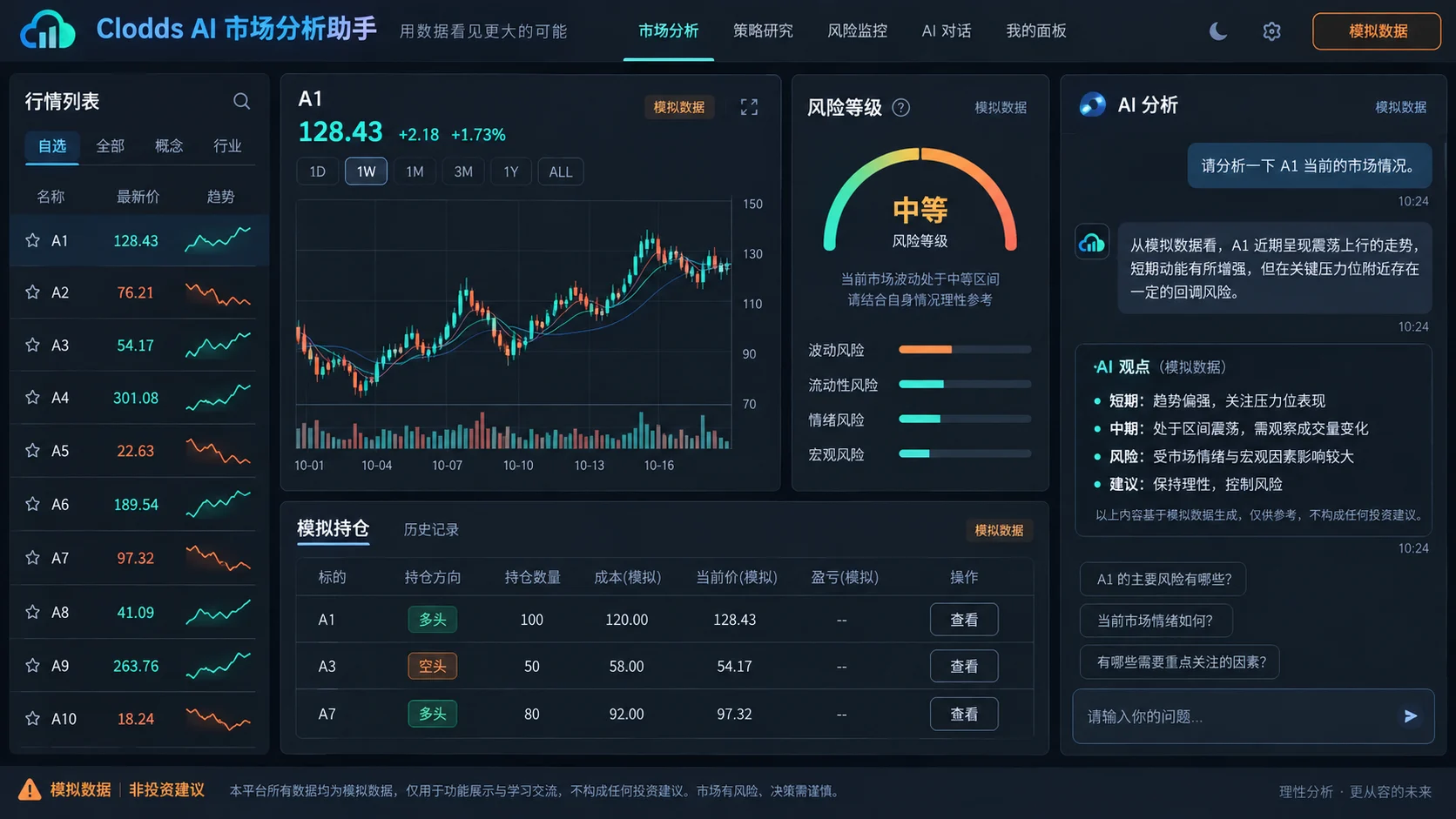Select the 1D chart range
Image resolution: width=1456 pixels, height=819 pixels.
[x=318, y=171]
